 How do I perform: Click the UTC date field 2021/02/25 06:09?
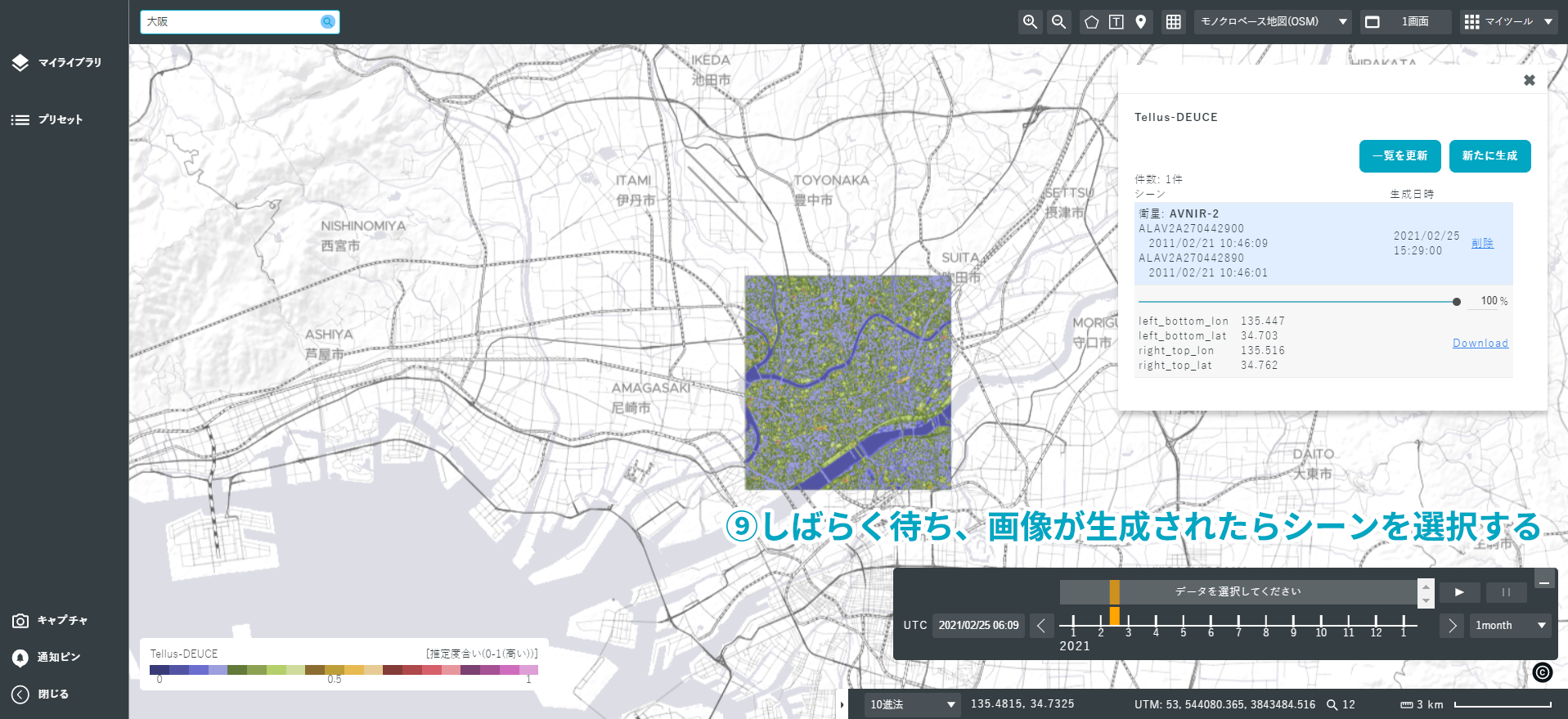click(x=978, y=626)
